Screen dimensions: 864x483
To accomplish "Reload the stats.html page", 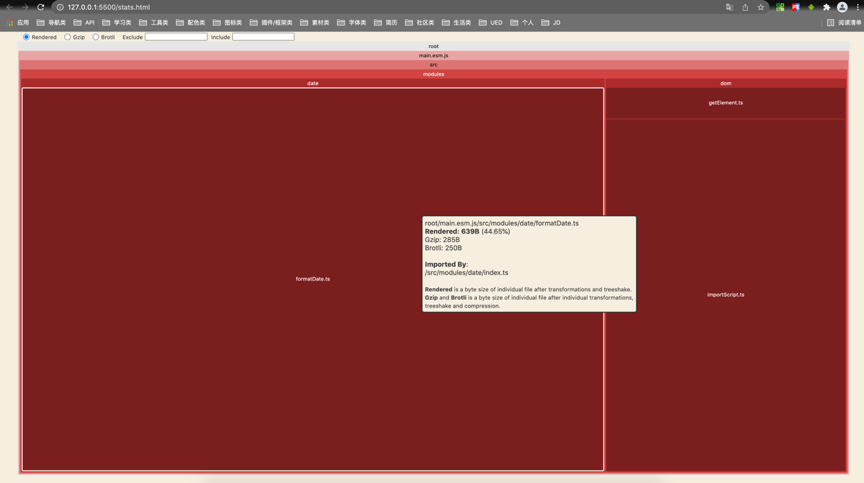I will point(40,7).
